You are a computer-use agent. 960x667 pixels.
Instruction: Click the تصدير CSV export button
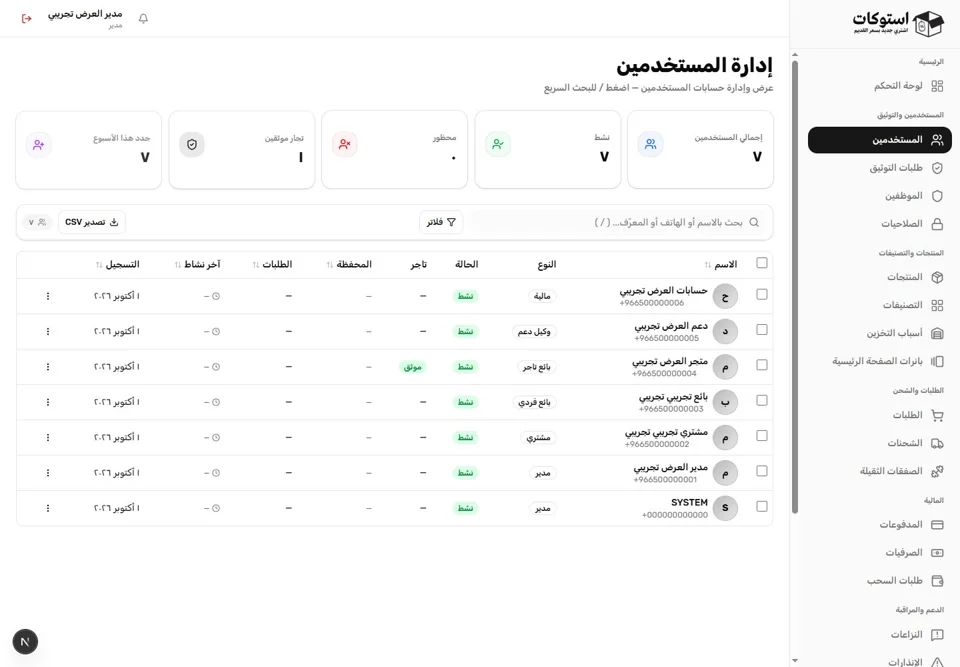(x=92, y=222)
